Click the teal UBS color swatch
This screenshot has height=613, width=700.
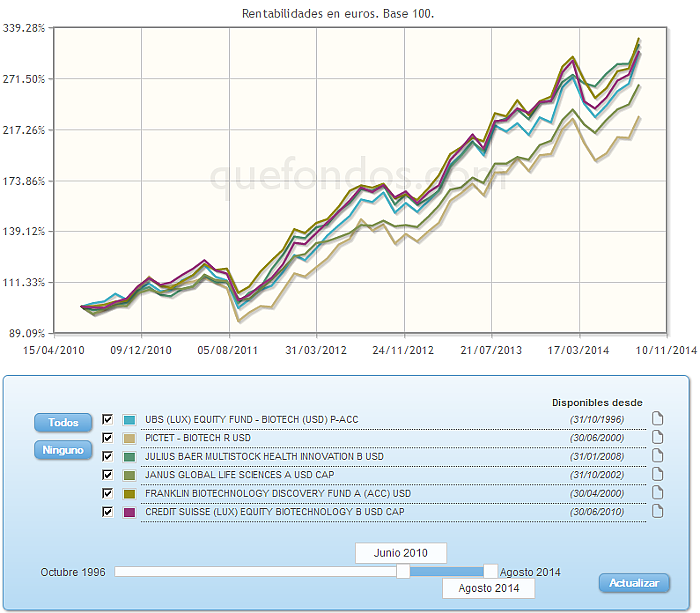pos(129,420)
